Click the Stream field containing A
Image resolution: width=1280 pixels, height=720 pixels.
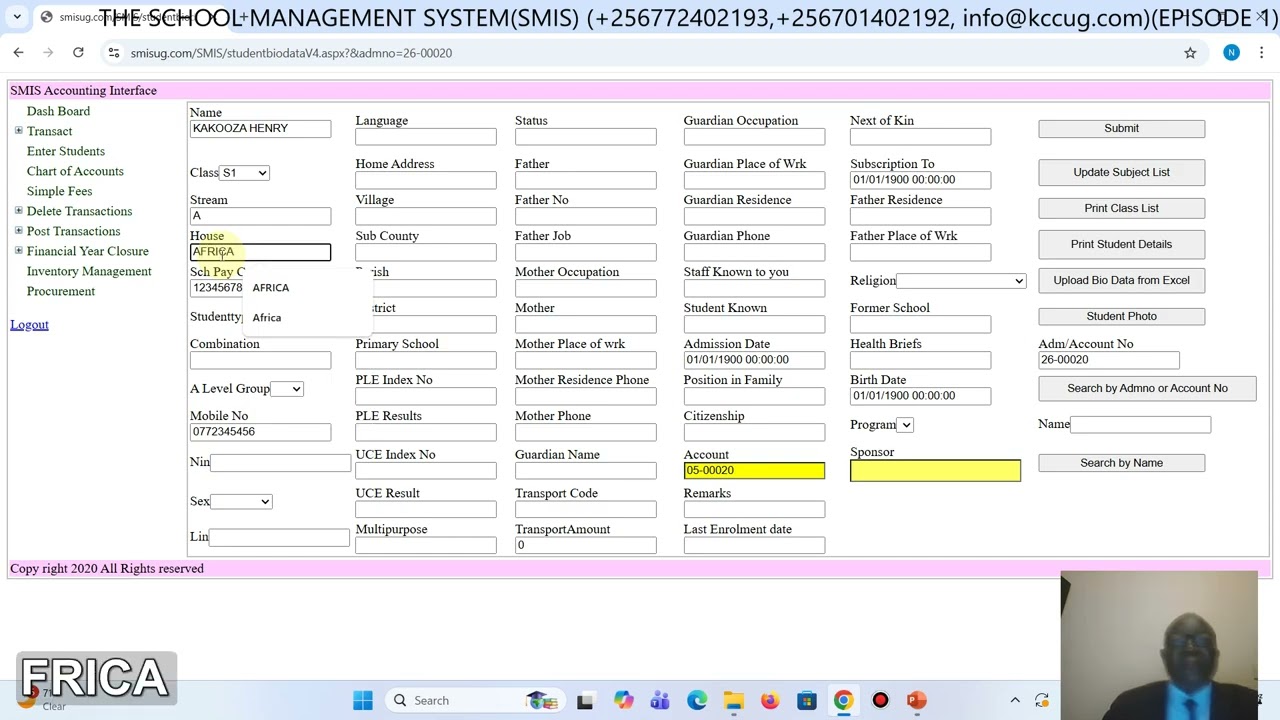tap(260, 216)
